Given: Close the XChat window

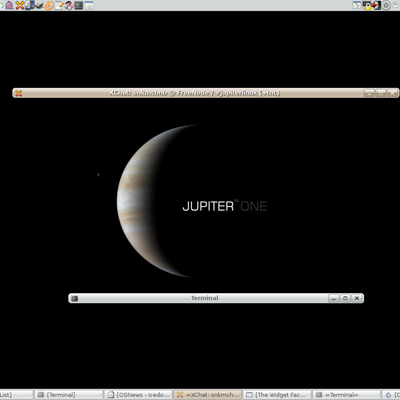Looking at the screenshot, I should (392, 93).
